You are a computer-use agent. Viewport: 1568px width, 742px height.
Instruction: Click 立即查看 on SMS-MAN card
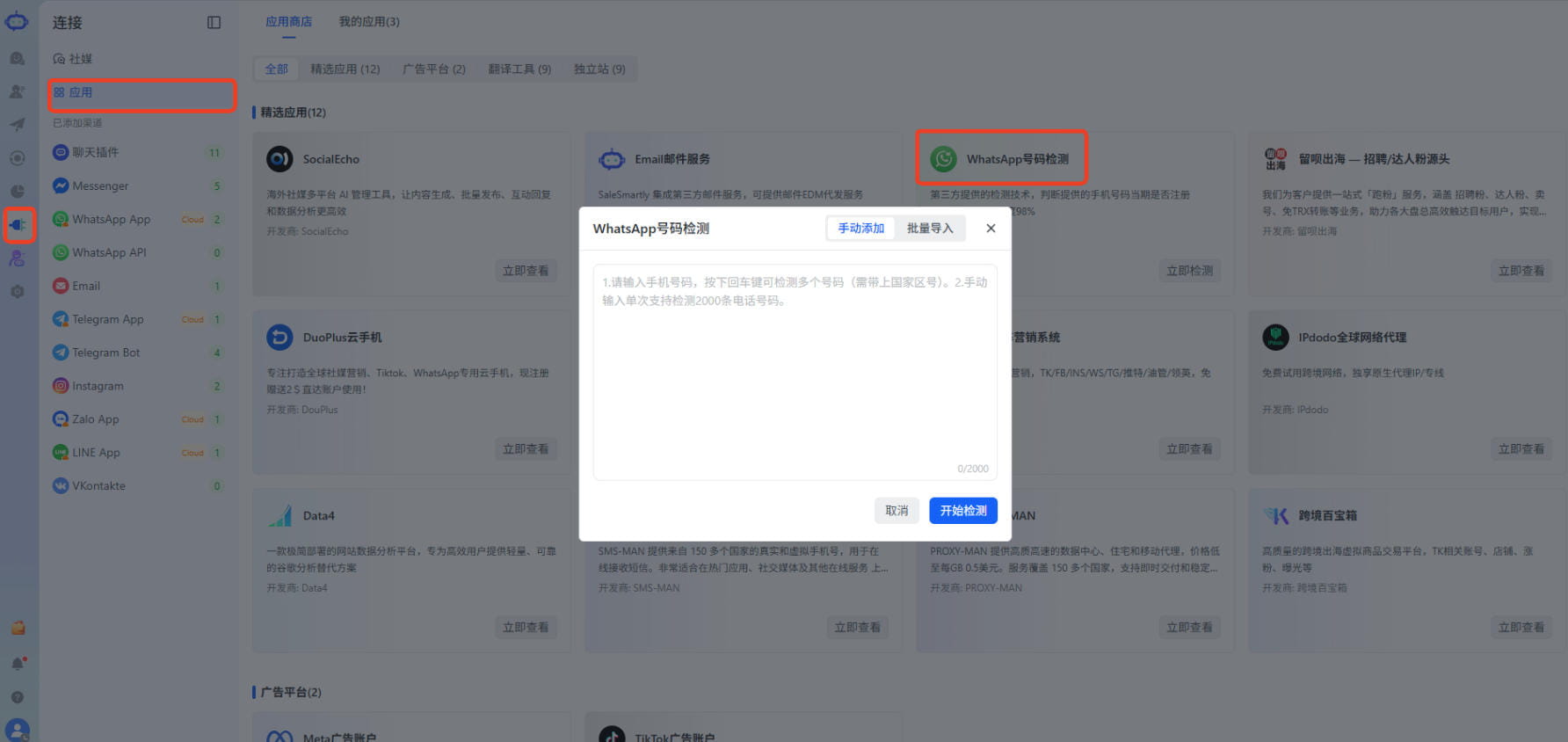click(858, 628)
